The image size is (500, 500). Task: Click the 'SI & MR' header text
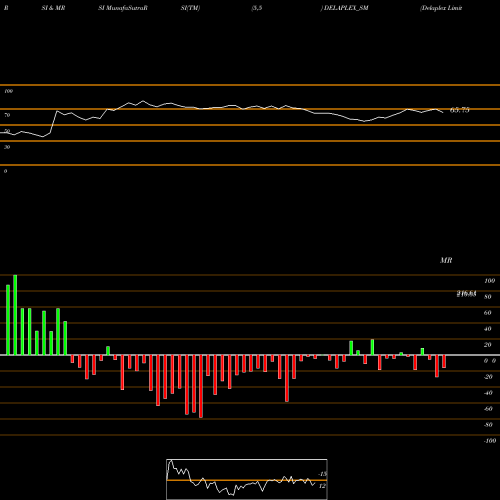tap(53, 8)
